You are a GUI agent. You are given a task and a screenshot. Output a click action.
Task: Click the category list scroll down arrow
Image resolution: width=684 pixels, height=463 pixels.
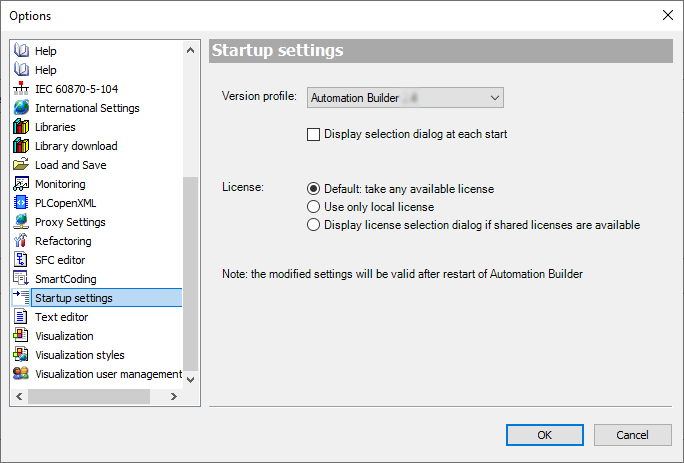(190, 380)
